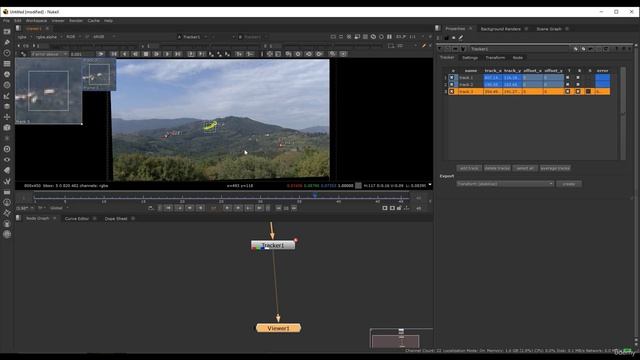Toggle T checkbox on track 2 row
Image resolution: width=640 pixels, height=360 pixels.
567,84
